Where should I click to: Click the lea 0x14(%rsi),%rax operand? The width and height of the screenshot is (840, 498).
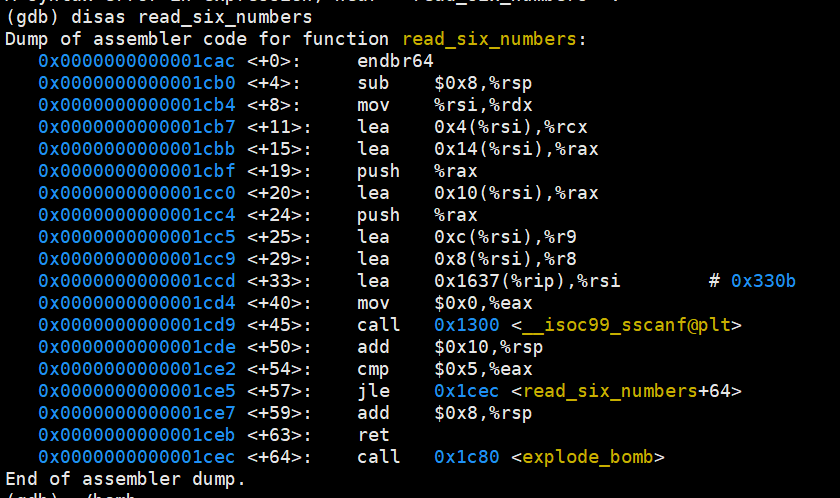coord(516,149)
